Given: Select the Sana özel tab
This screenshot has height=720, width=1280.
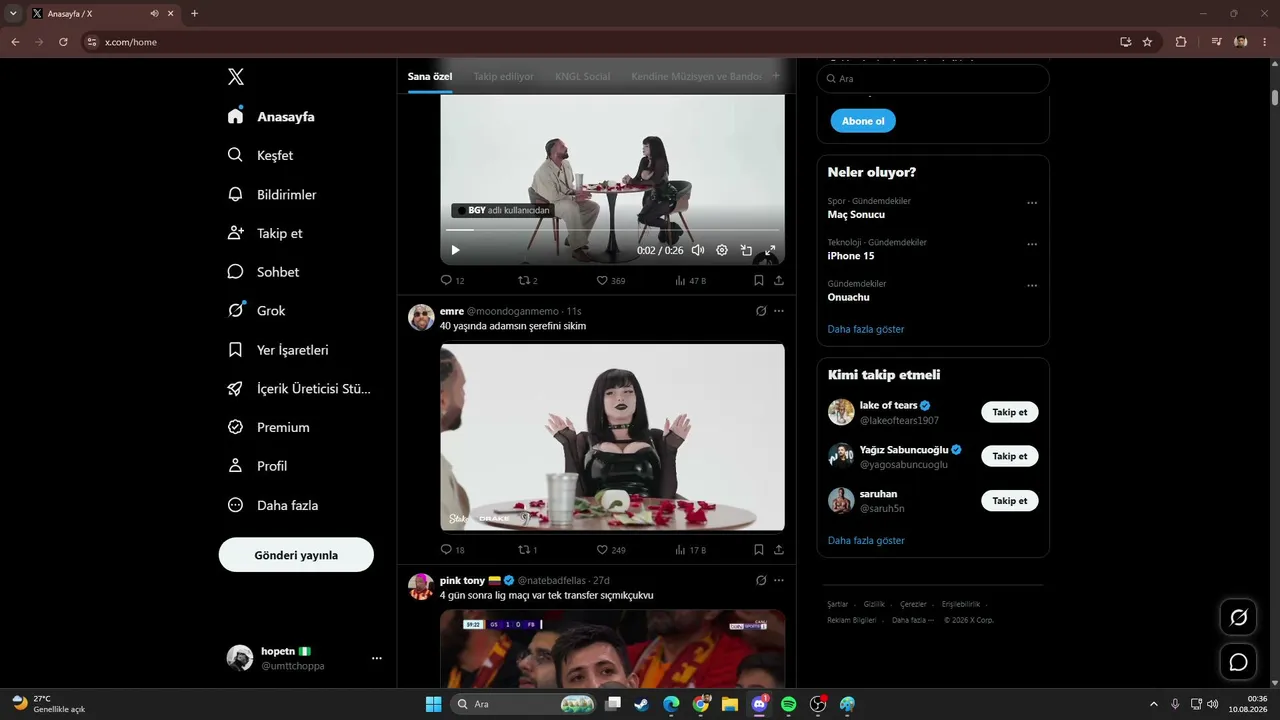Looking at the screenshot, I should [430, 76].
